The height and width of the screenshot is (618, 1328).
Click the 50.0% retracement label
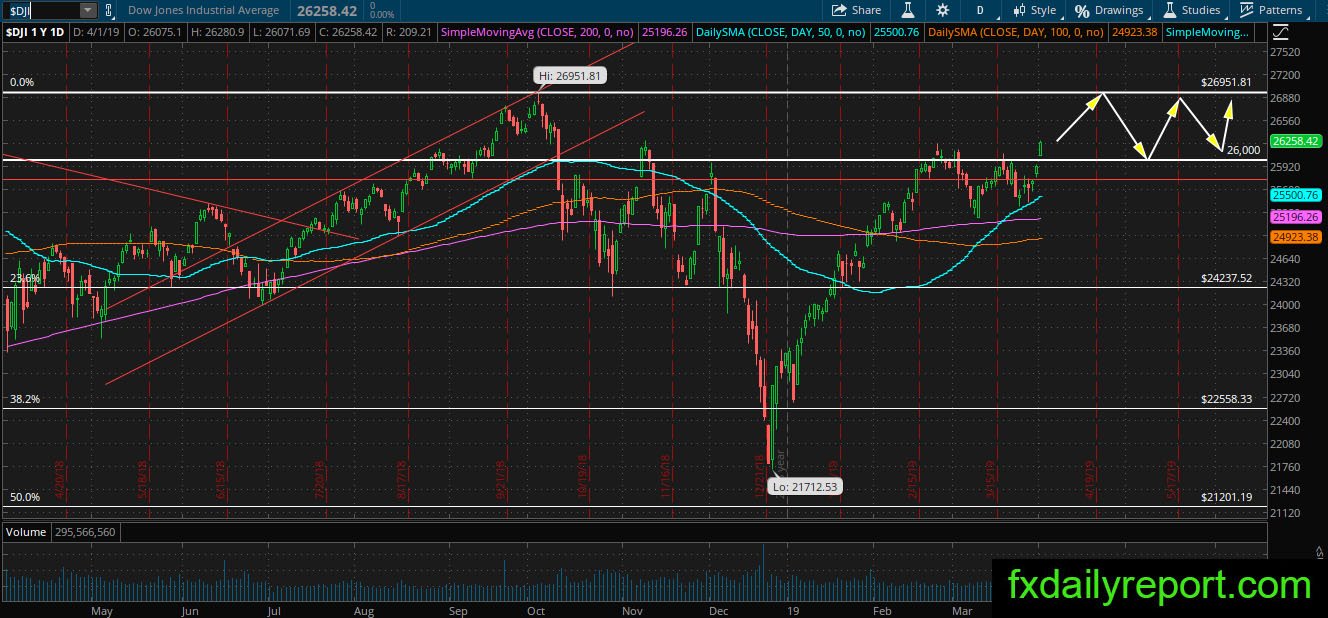(x=23, y=496)
